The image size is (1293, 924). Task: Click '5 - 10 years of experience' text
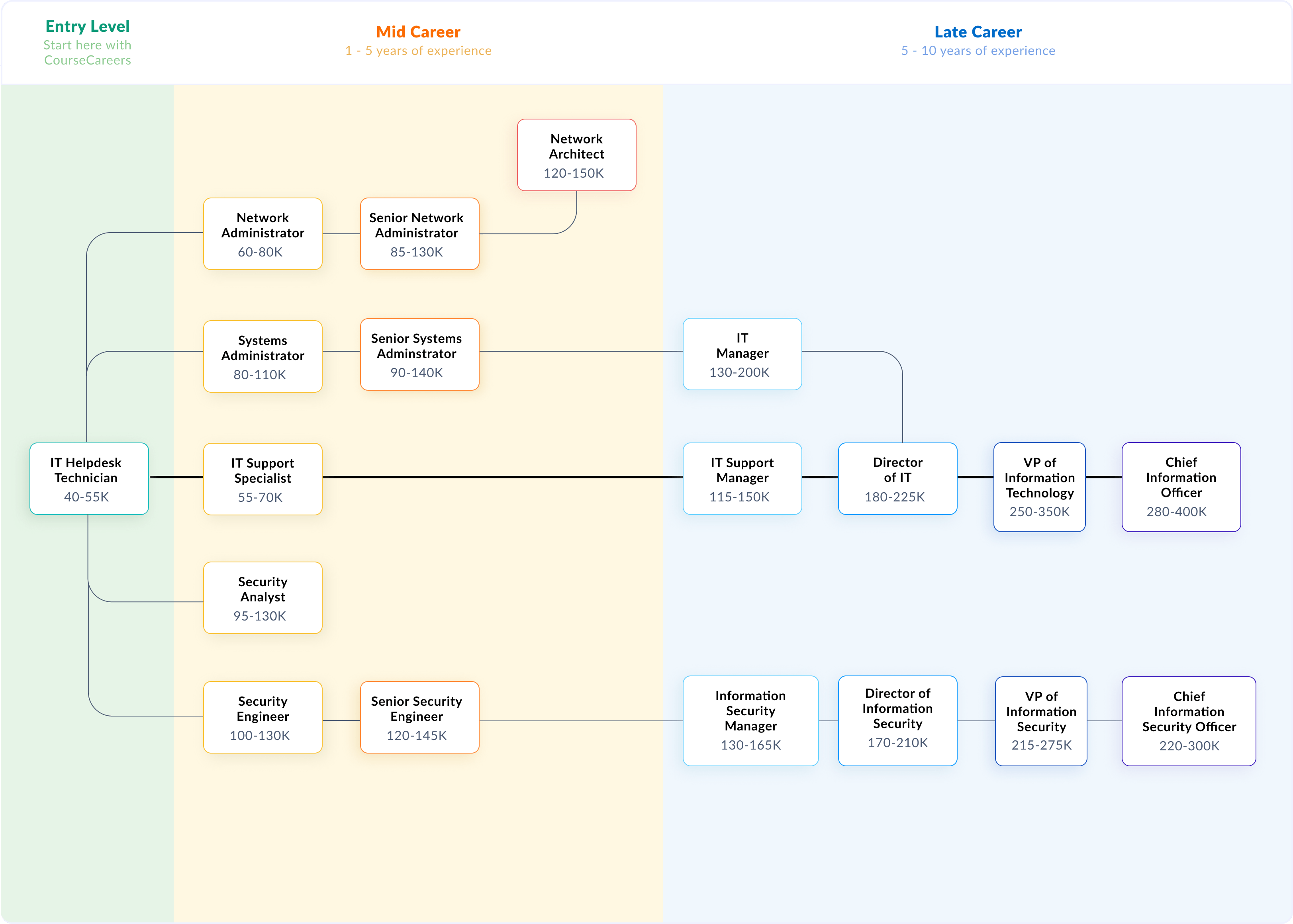pyautogui.click(x=978, y=51)
